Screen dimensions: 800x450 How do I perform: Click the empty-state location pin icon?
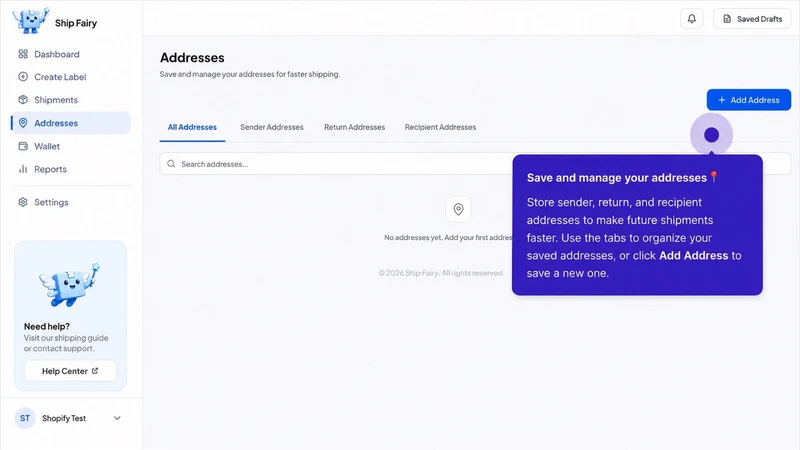click(458, 209)
